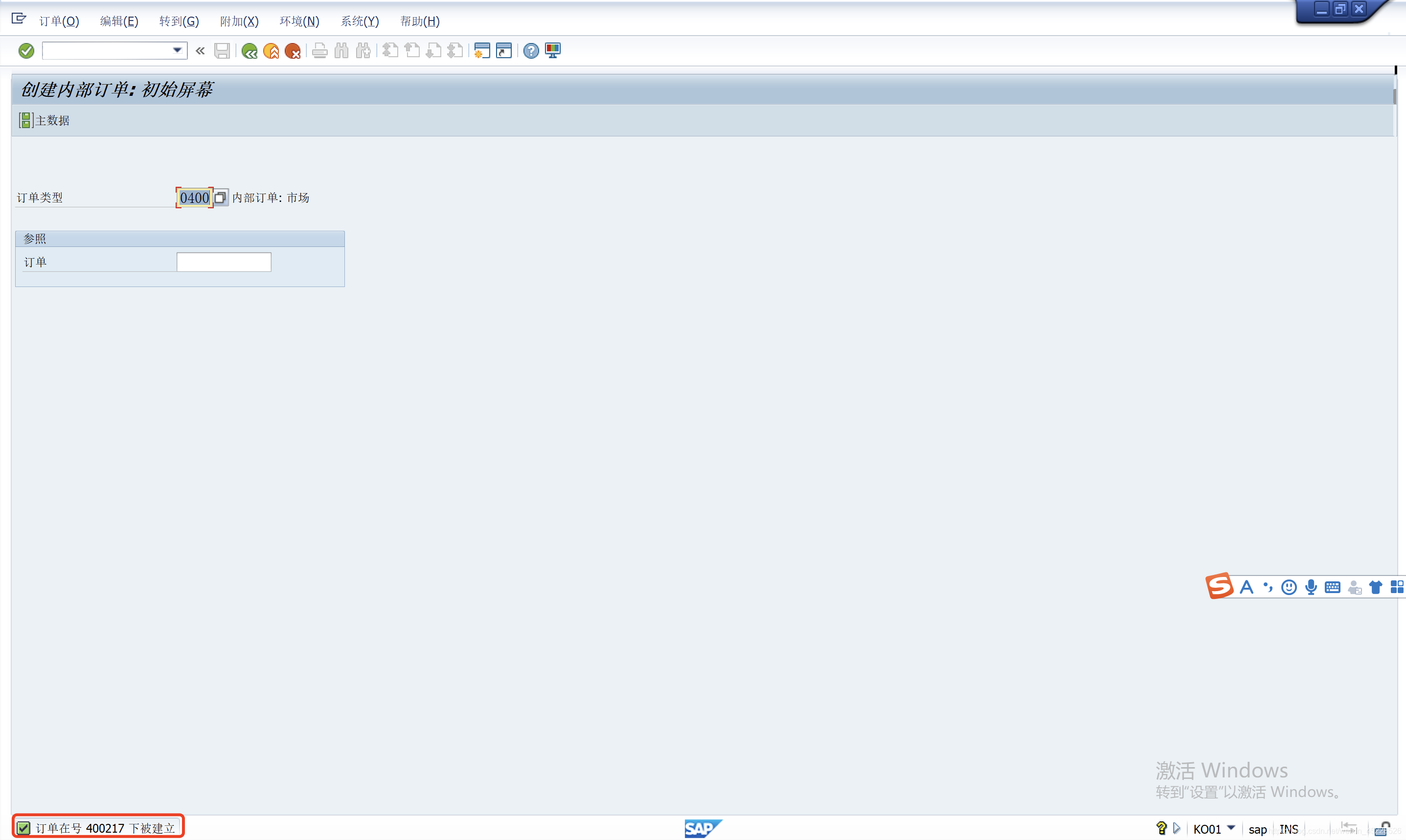Screen dimensions: 1406x840
Task: Open the 环境(N) menu
Action: tap(299, 22)
